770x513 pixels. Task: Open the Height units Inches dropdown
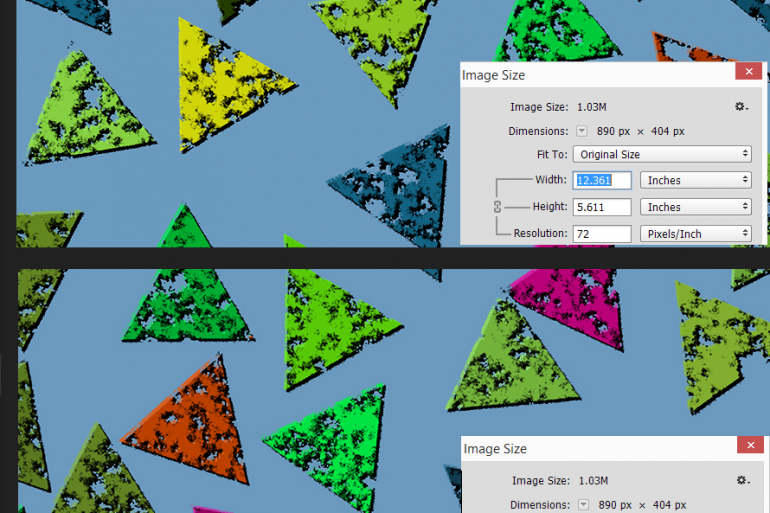695,207
